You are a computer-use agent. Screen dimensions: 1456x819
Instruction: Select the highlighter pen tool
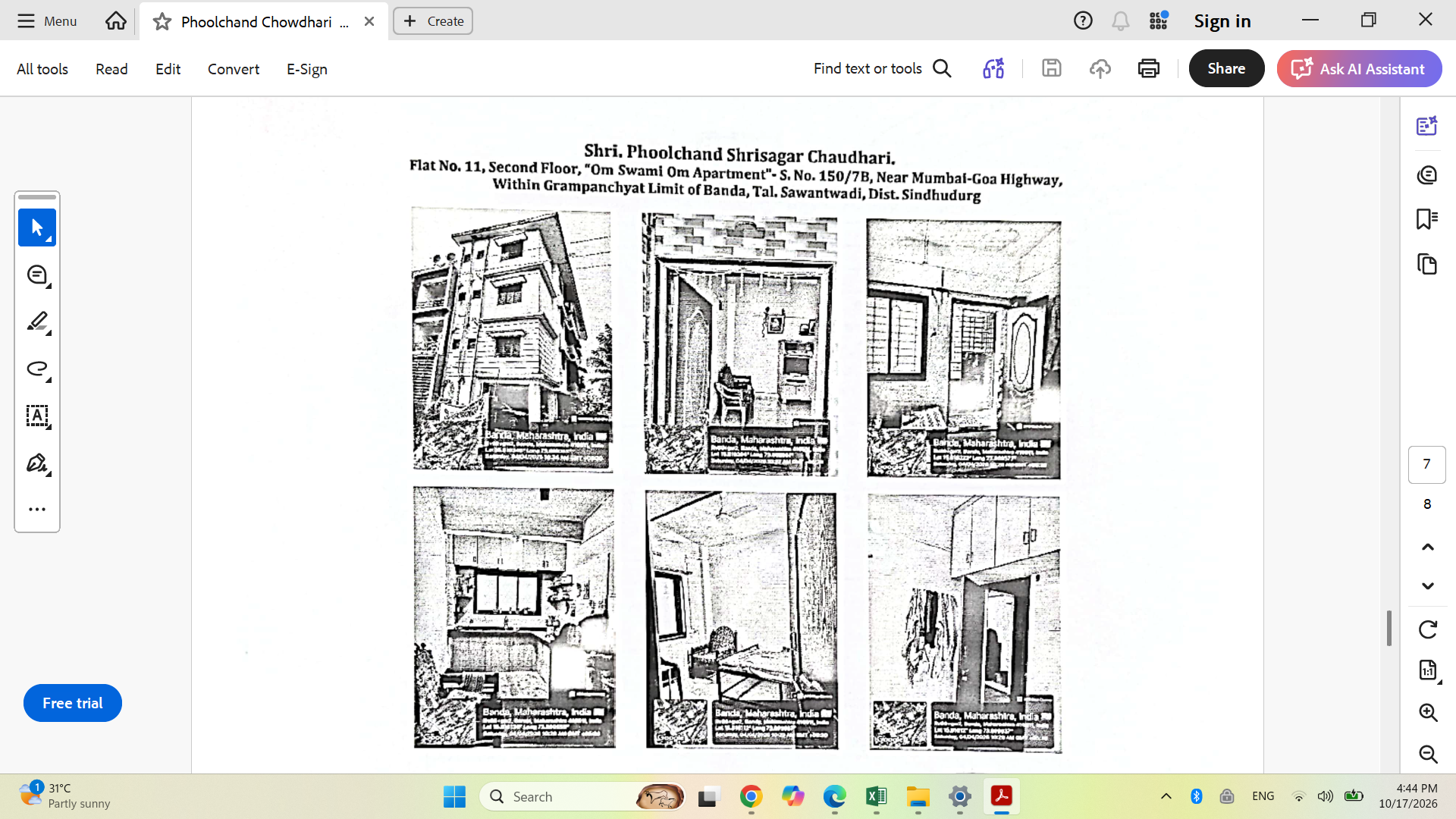pyautogui.click(x=37, y=322)
